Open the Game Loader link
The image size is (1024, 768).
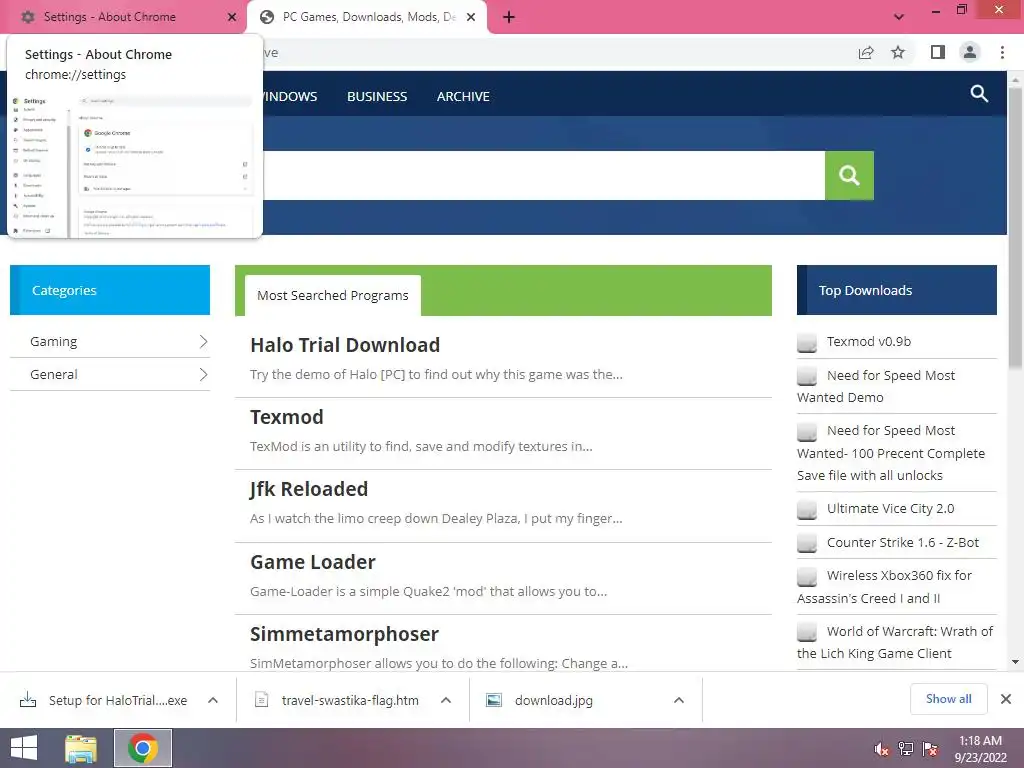pos(313,562)
